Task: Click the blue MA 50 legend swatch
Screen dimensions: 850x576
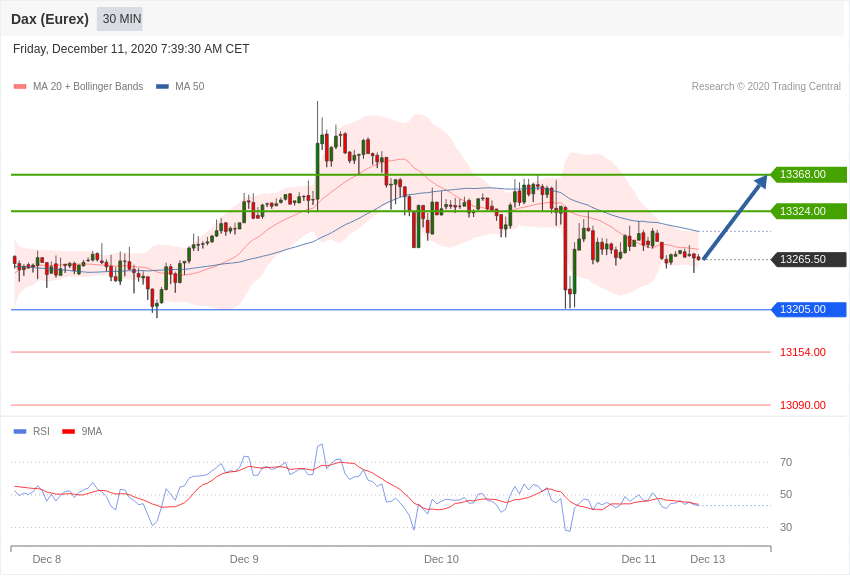Action: click(162, 87)
